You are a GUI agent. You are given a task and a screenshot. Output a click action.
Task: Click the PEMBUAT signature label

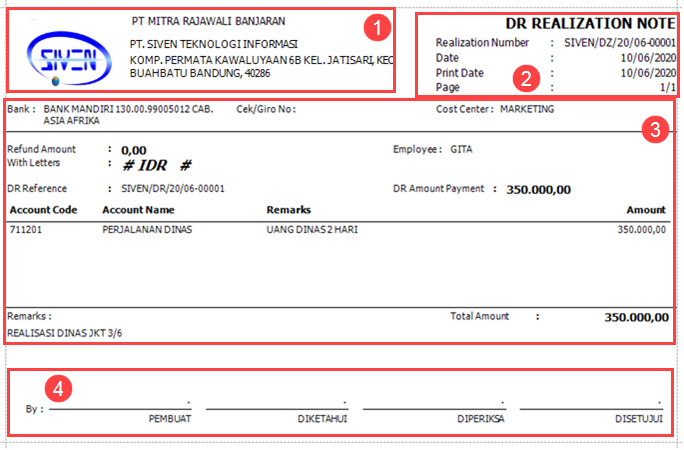pyautogui.click(x=170, y=419)
